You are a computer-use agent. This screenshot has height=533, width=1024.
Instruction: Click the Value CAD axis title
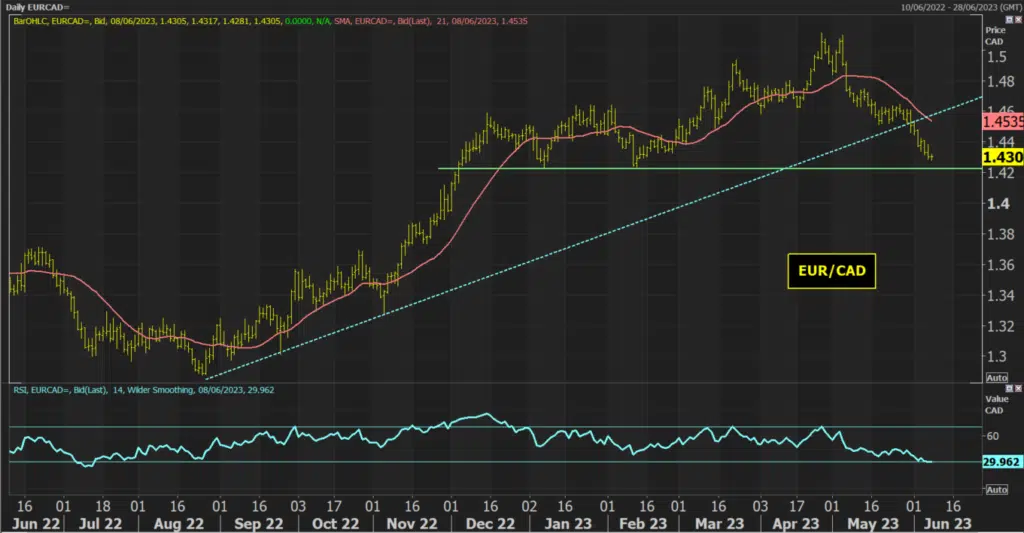997,404
